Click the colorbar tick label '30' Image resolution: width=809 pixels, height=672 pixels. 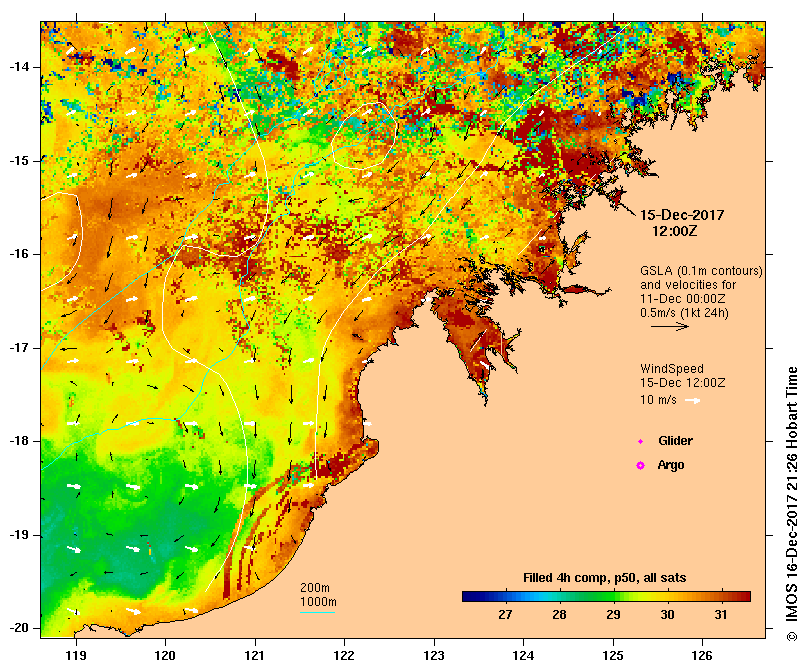(x=667, y=615)
